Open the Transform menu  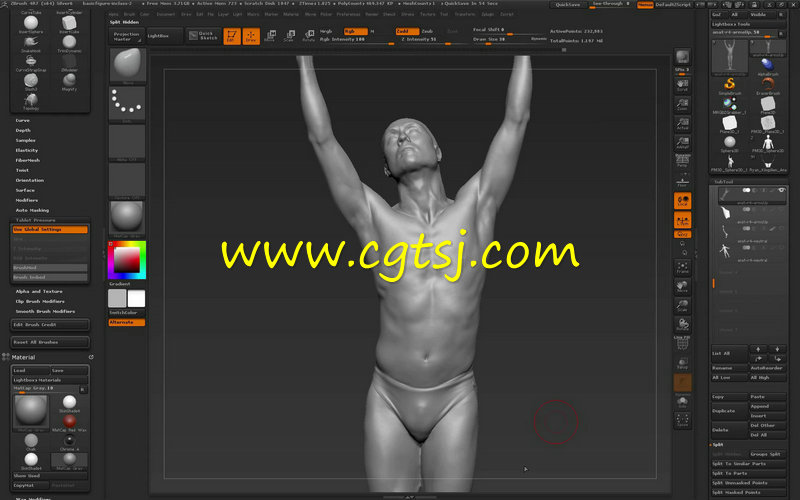point(465,14)
